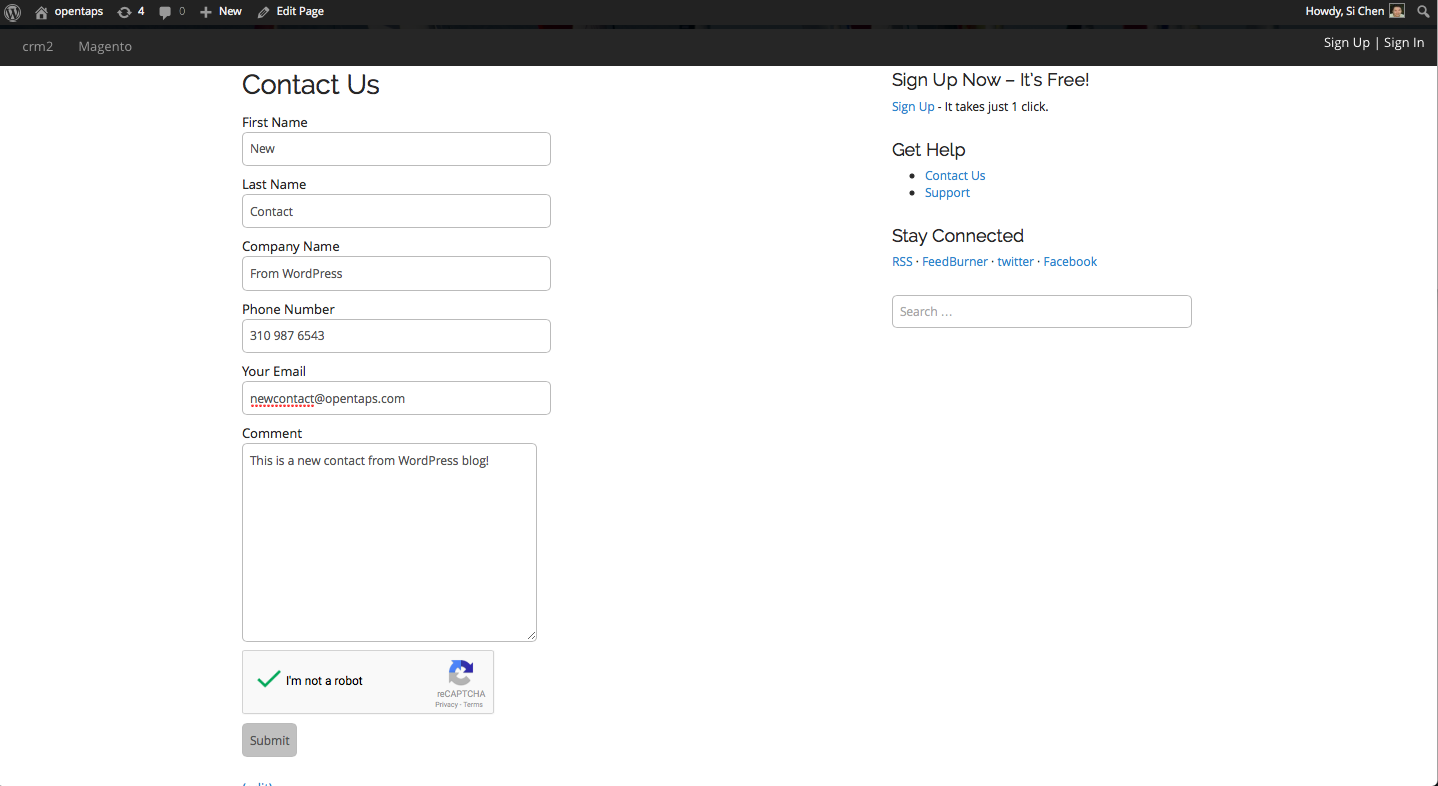Open the crm2 menu item
This screenshot has height=786, width=1438.
(38, 46)
